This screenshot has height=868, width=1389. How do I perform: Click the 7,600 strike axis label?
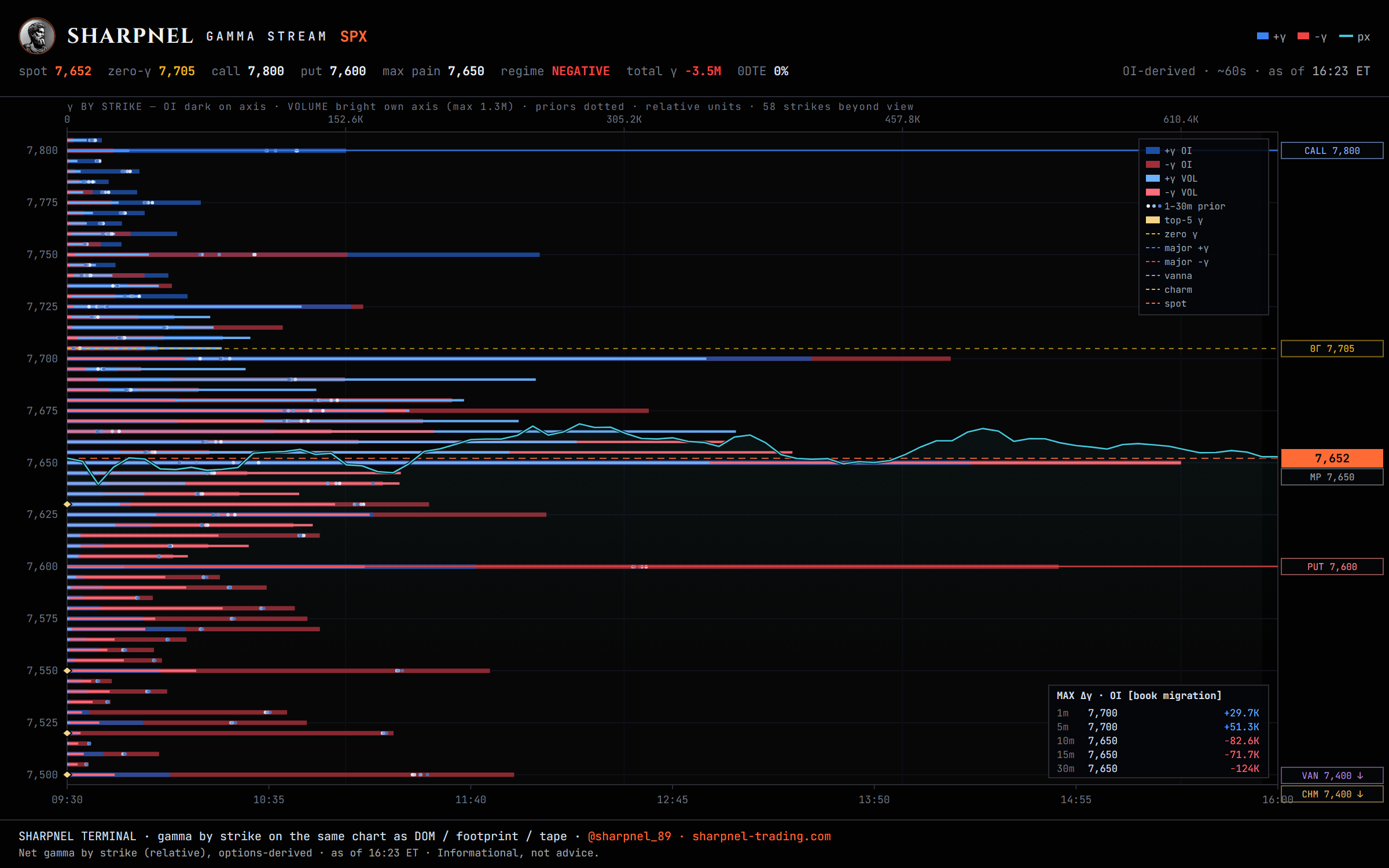tap(42, 567)
